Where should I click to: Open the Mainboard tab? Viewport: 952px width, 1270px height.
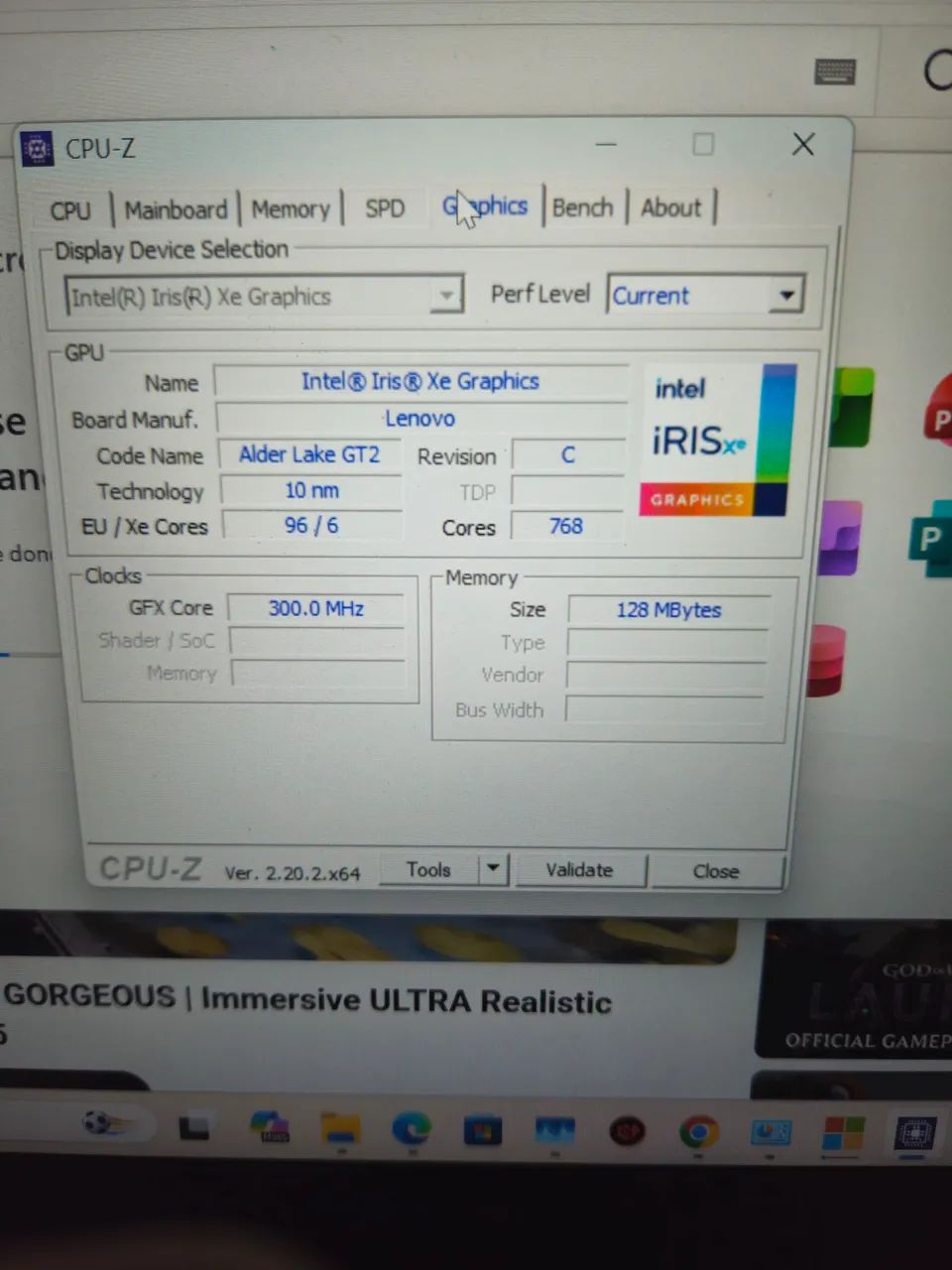[x=176, y=209]
